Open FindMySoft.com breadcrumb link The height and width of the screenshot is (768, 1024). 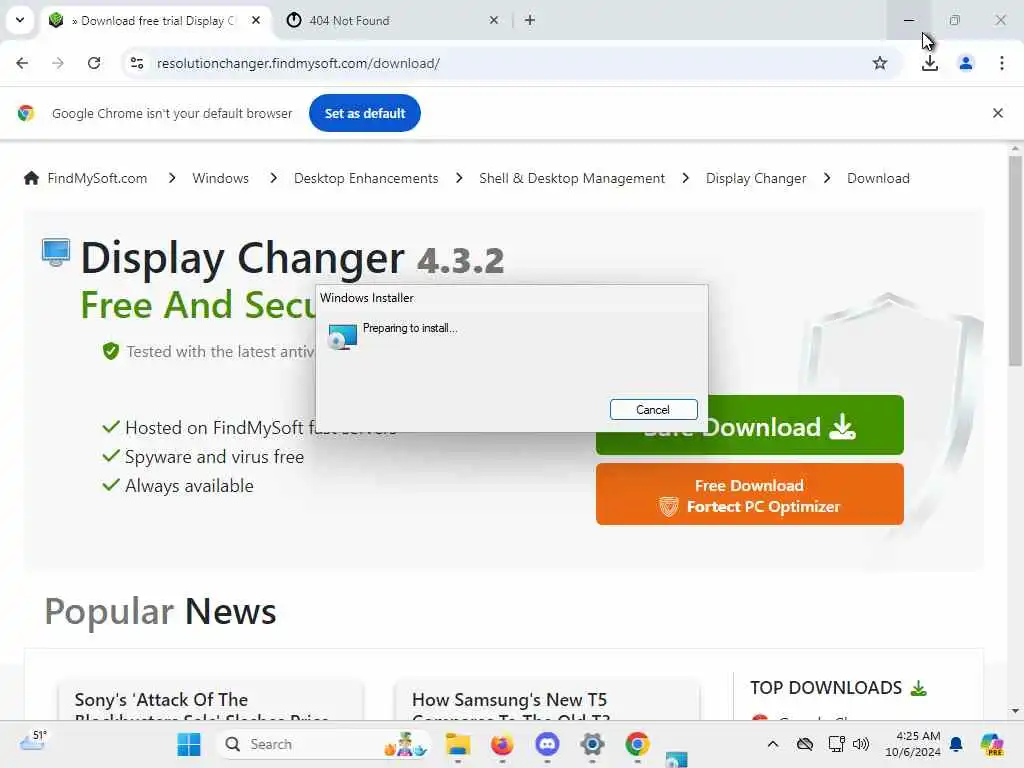point(97,178)
